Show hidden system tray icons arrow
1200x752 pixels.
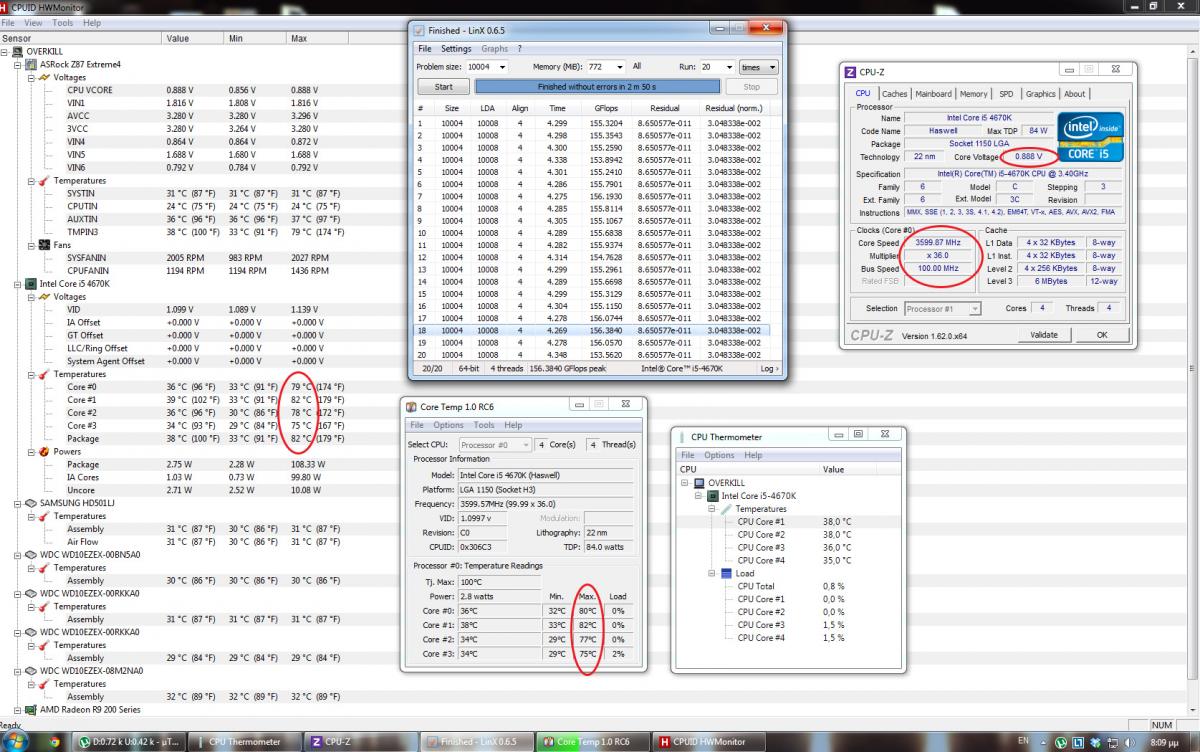coord(1045,742)
